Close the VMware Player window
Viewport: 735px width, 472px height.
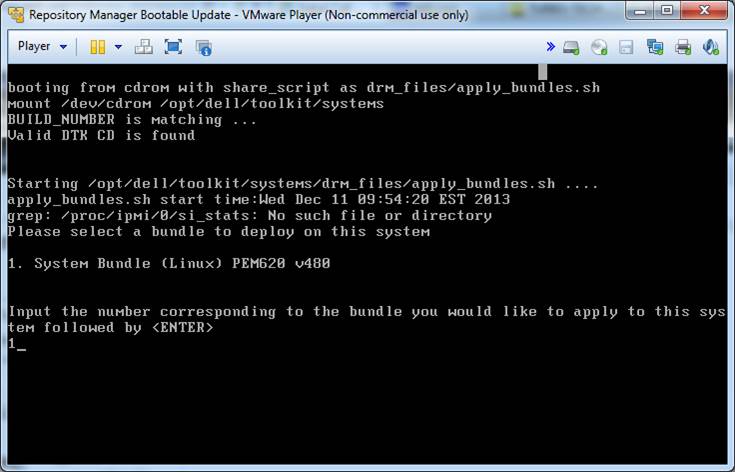(x=704, y=10)
